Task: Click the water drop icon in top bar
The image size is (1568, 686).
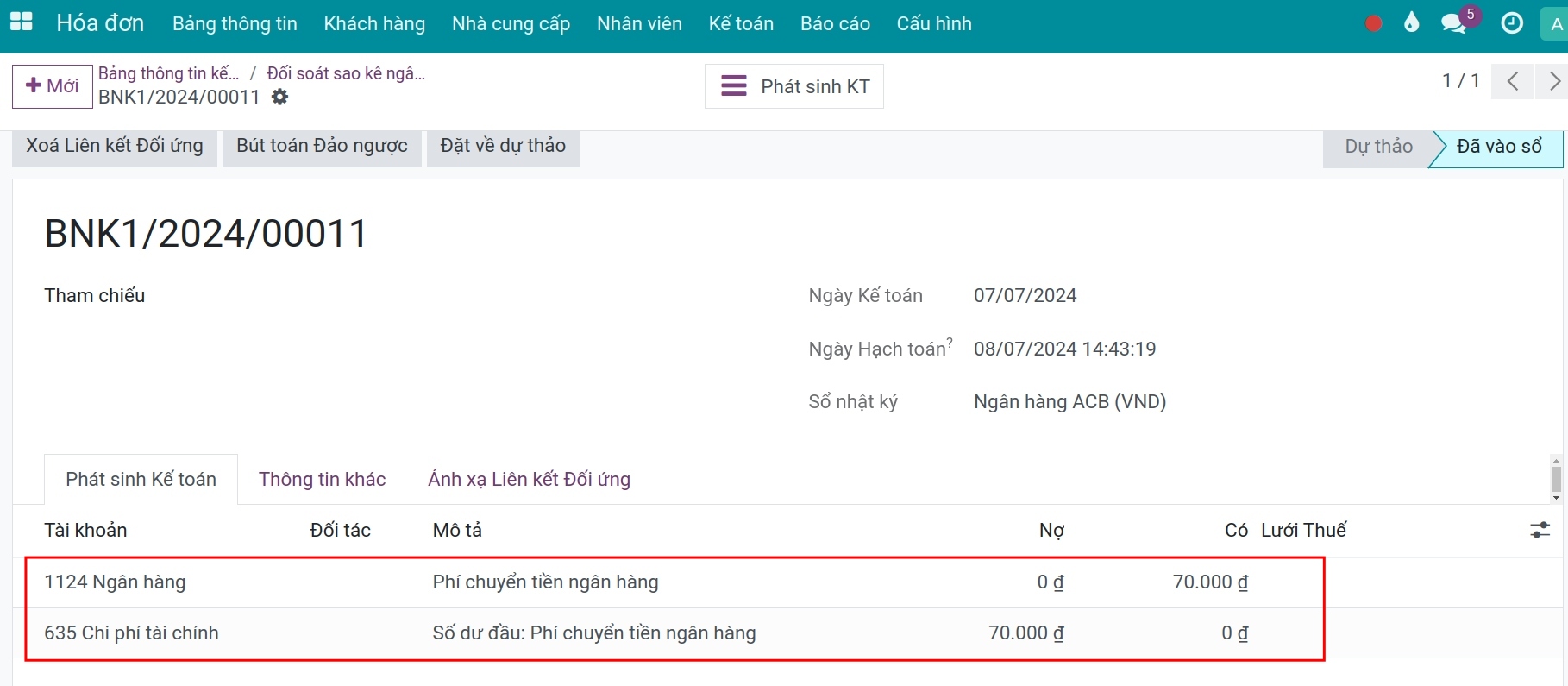Action: 1411,22
